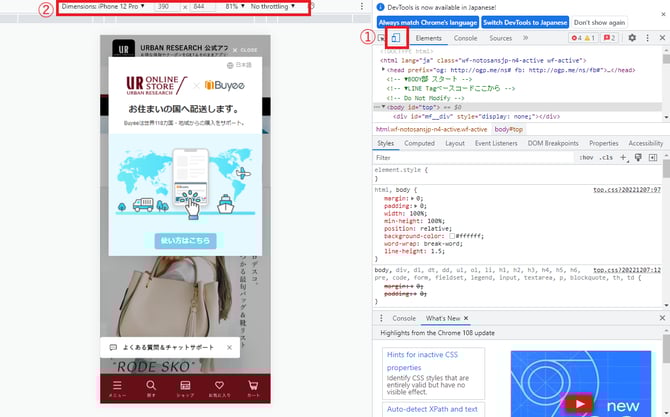This screenshot has width=670, height=417.
Task: Tap the search magnifier icon in page
Action: pos(151,385)
